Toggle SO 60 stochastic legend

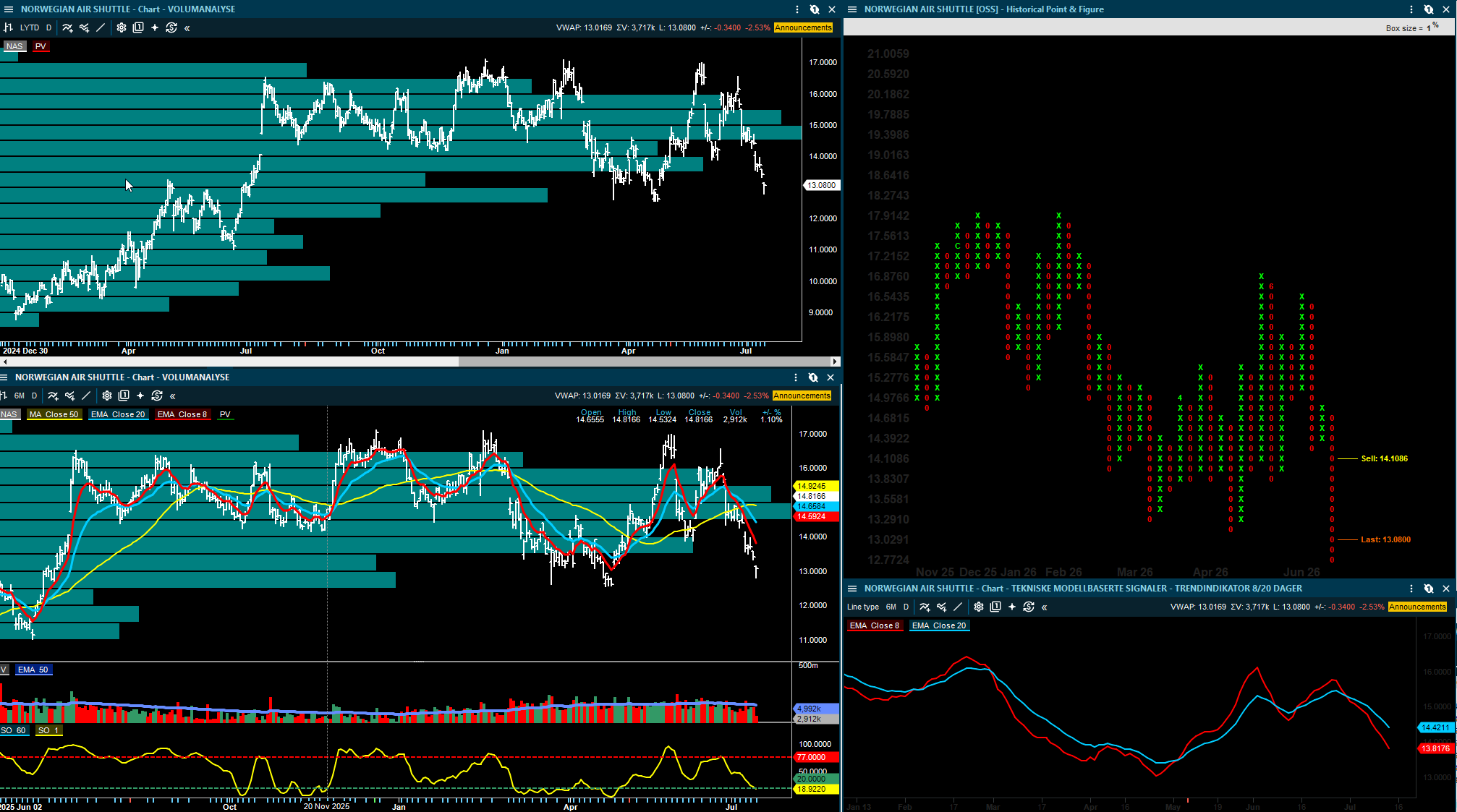tap(14, 730)
